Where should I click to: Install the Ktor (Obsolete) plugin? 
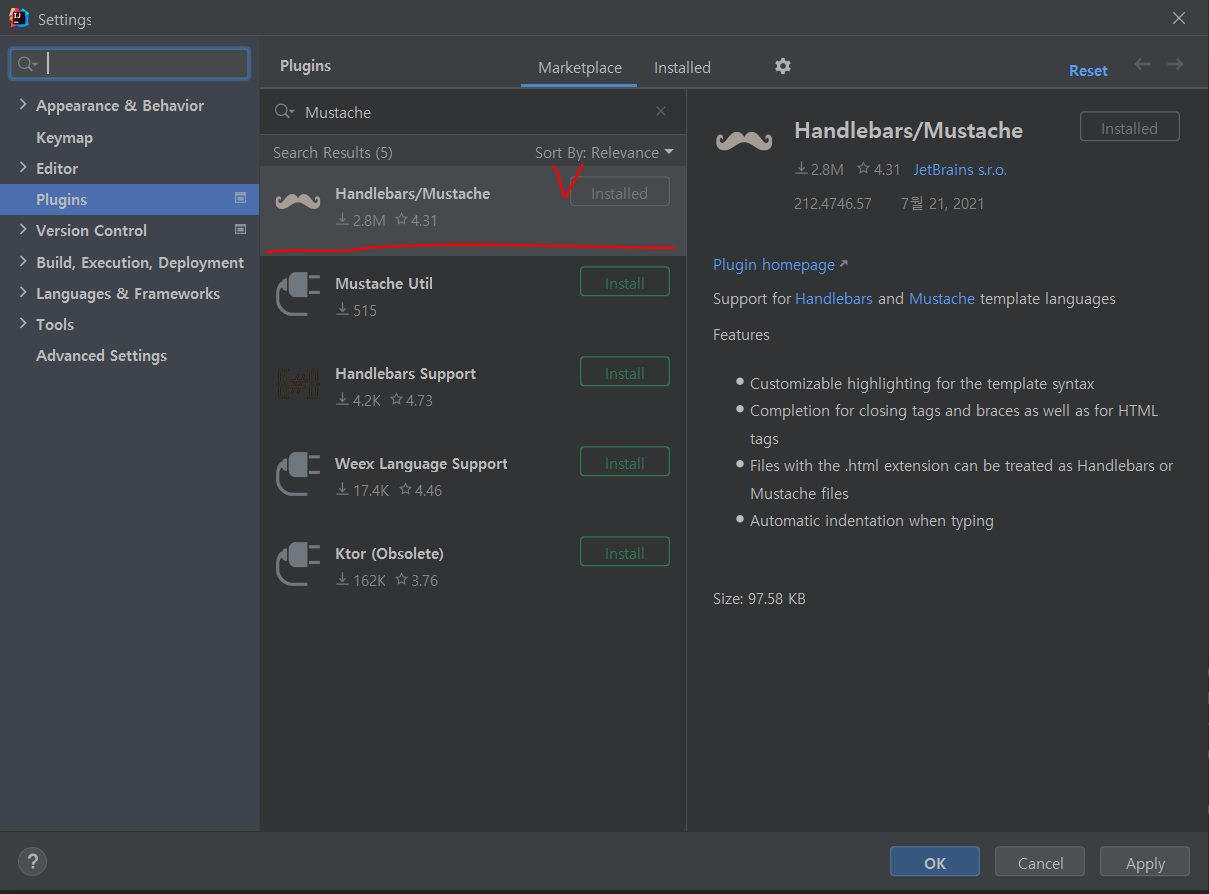point(625,553)
